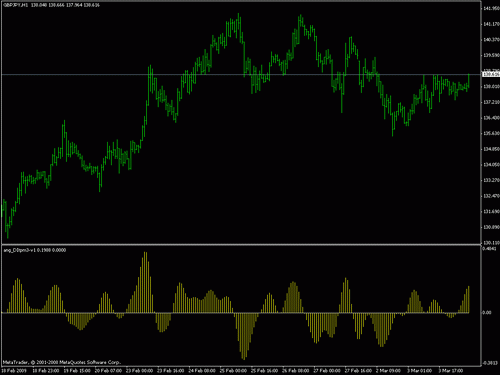Click the 18 Feb 2009 date label
The image size is (500, 375).
[x=14, y=371]
